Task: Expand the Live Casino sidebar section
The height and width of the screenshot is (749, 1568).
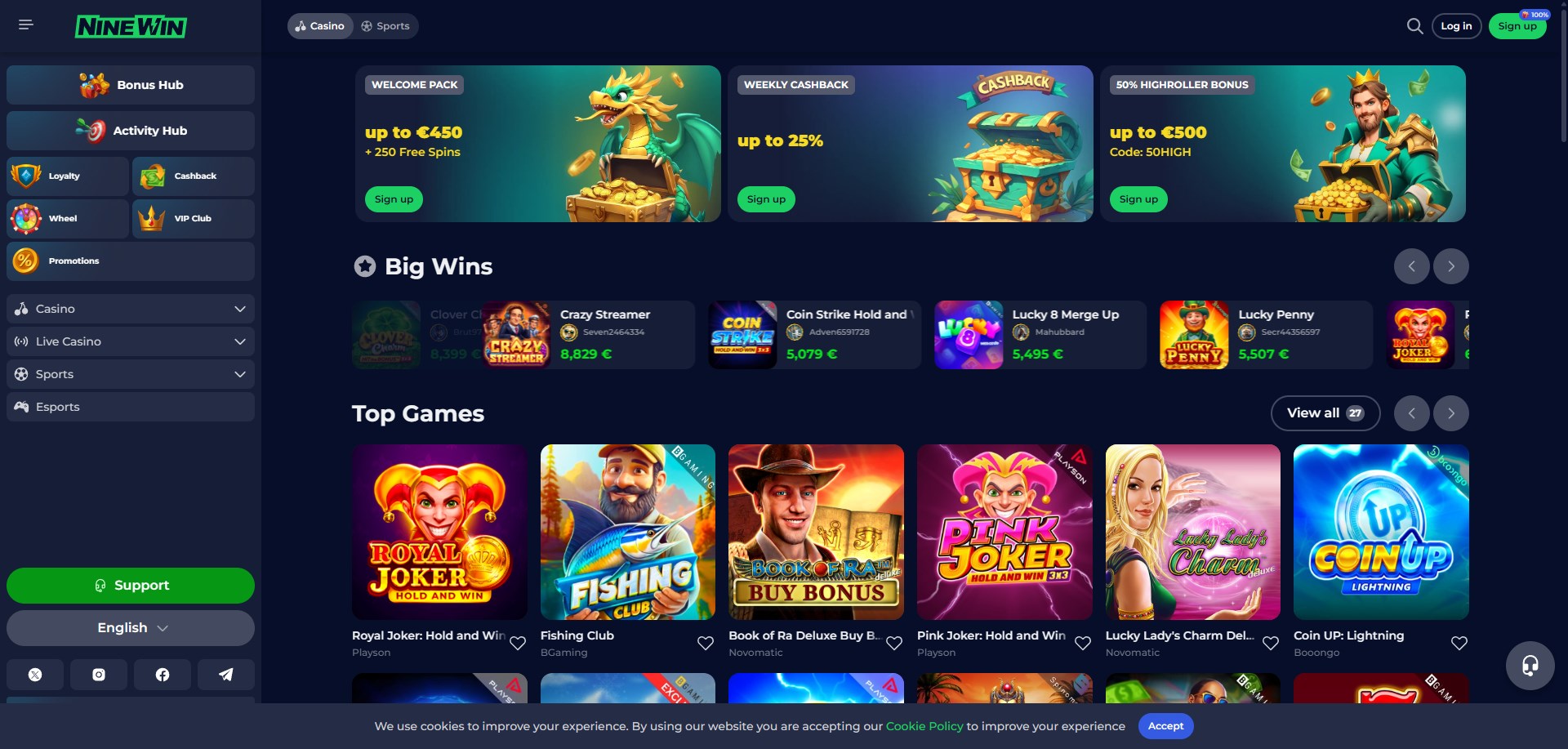Action: point(131,341)
